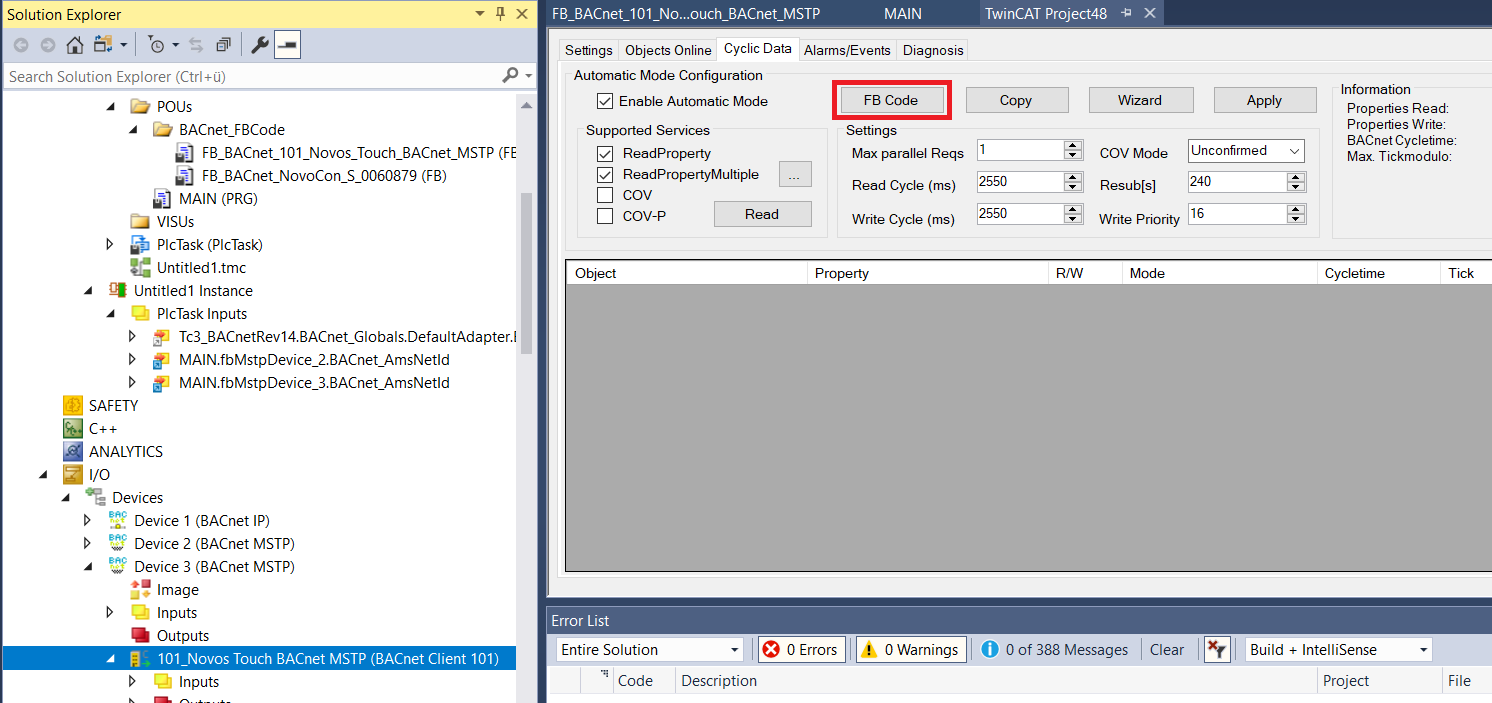Viewport: 1492px width, 703px height.
Task: Click the Home icon in Solution Explorer
Action: (x=75, y=45)
